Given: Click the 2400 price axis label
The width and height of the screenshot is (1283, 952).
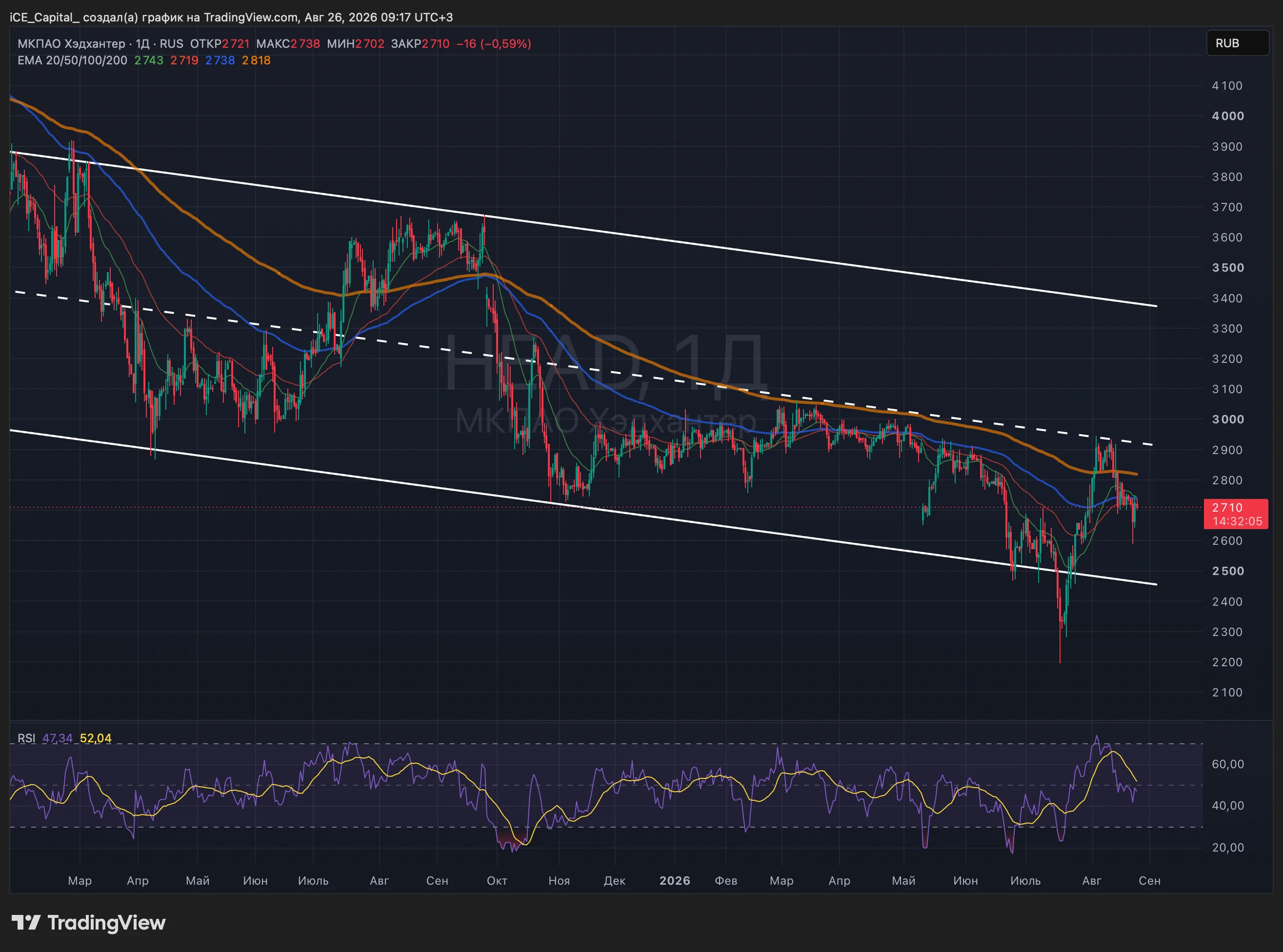Looking at the screenshot, I should click(1227, 602).
